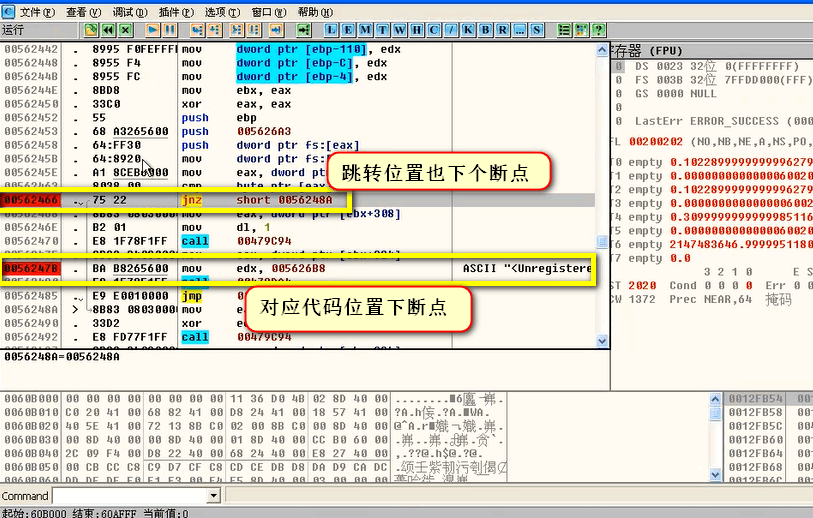Viewport: 813px width, 518px height.
Task: Click the disassembly scrollbar down arrow
Action: [602, 341]
